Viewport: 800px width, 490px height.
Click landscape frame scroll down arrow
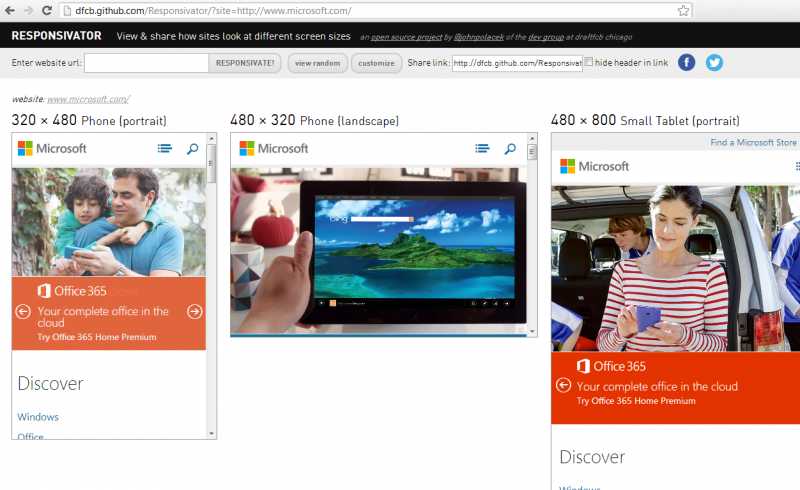click(532, 331)
